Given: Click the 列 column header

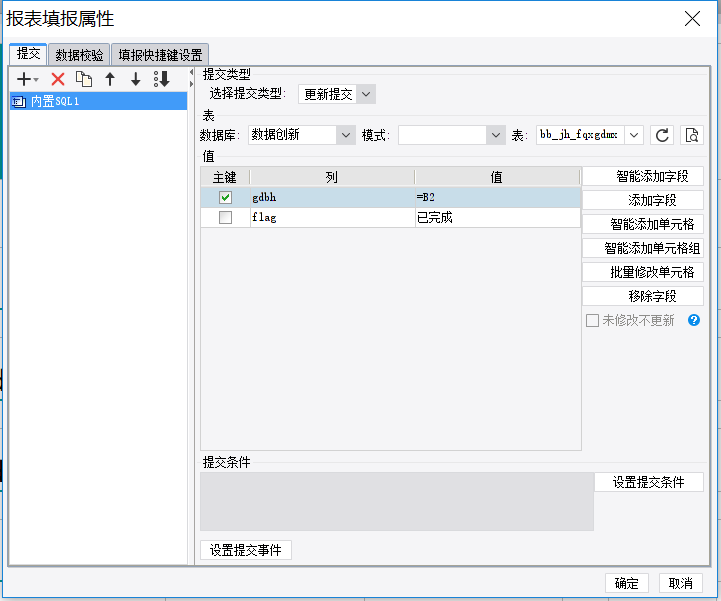Looking at the screenshot, I should coord(332,177).
